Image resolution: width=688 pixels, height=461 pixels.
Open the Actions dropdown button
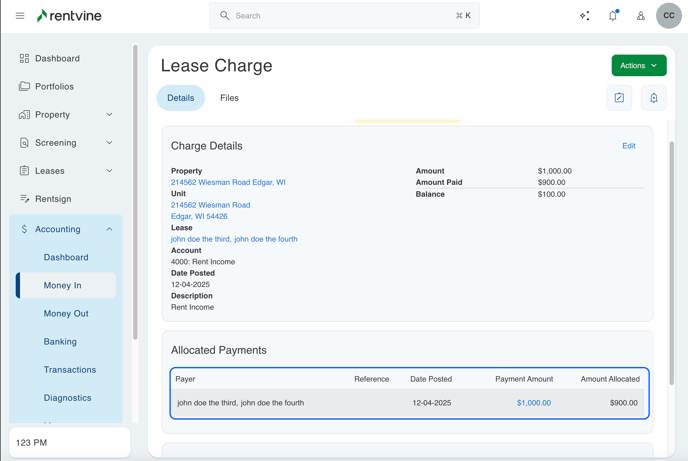pyautogui.click(x=639, y=66)
